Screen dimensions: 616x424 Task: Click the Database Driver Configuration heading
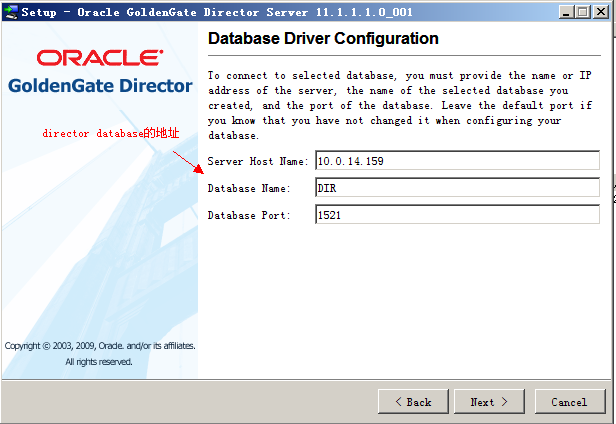tap(323, 39)
